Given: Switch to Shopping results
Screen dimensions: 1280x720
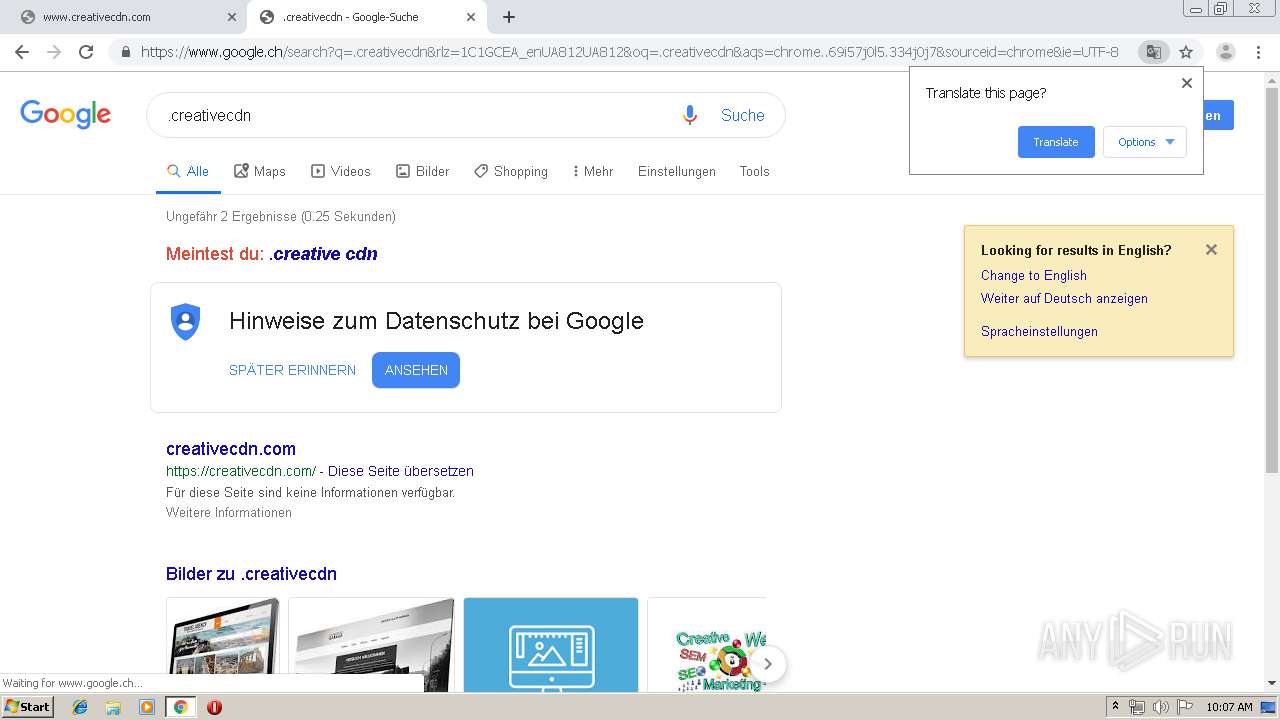Looking at the screenshot, I should [511, 171].
